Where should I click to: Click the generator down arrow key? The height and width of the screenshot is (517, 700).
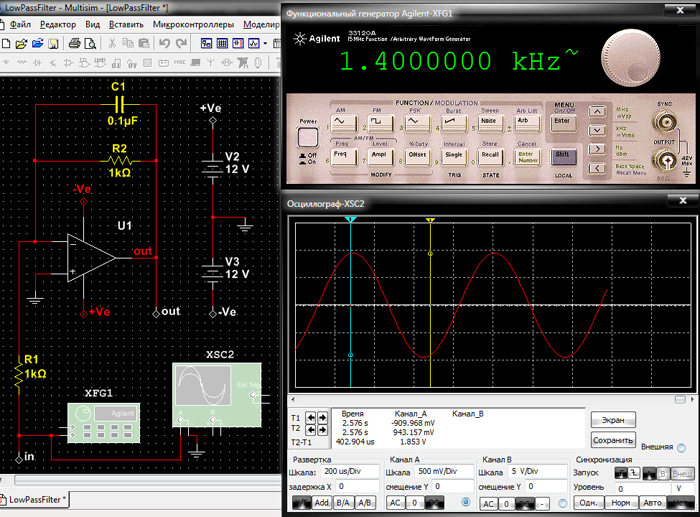pos(597,130)
